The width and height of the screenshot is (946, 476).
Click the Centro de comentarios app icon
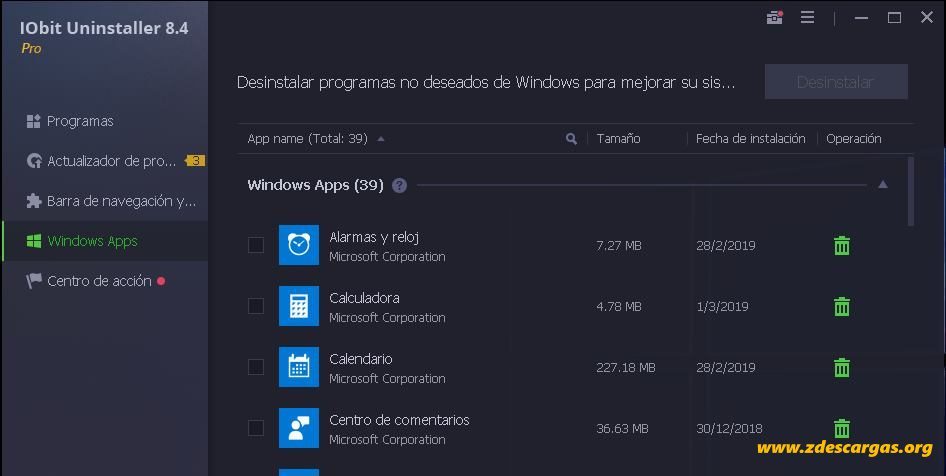coord(299,428)
